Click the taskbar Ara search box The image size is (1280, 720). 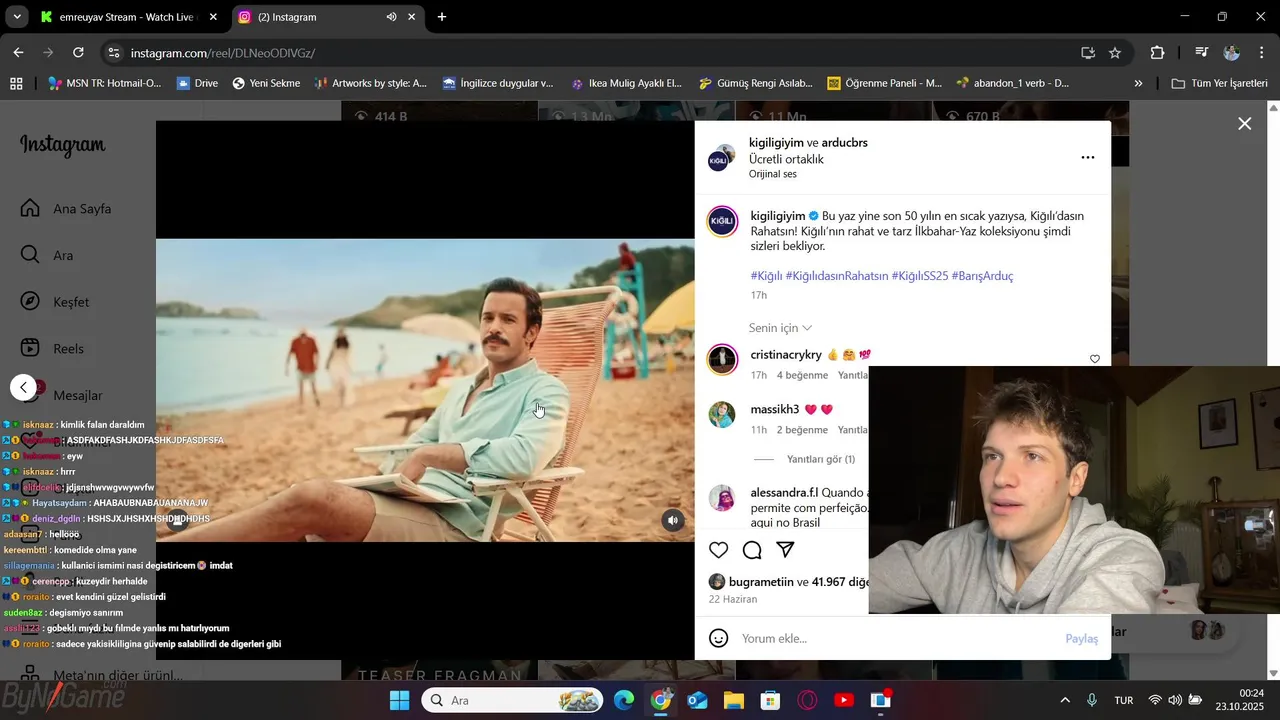[x=512, y=700]
